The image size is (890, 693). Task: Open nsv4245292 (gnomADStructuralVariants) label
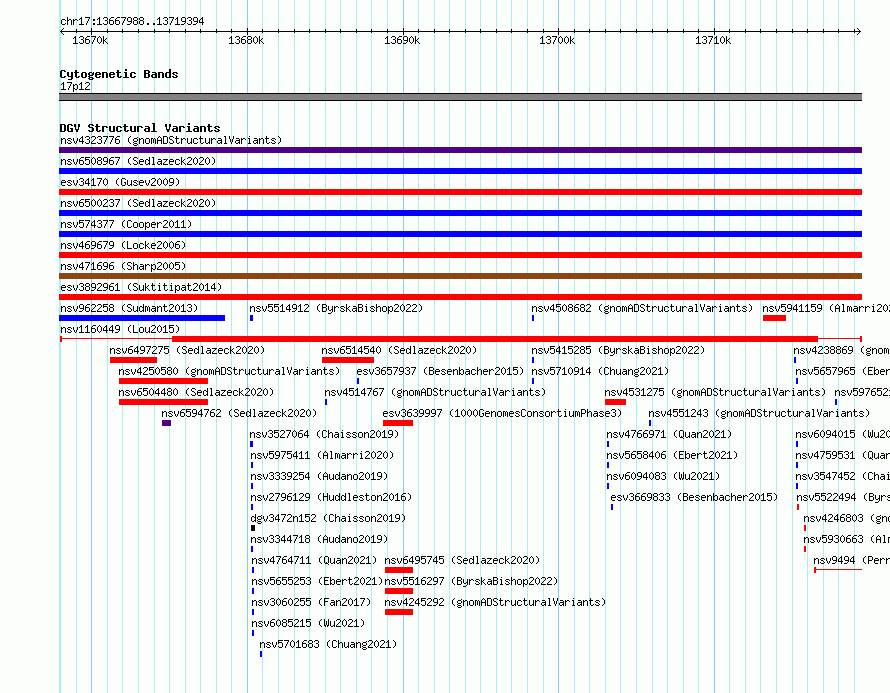pos(495,602)
